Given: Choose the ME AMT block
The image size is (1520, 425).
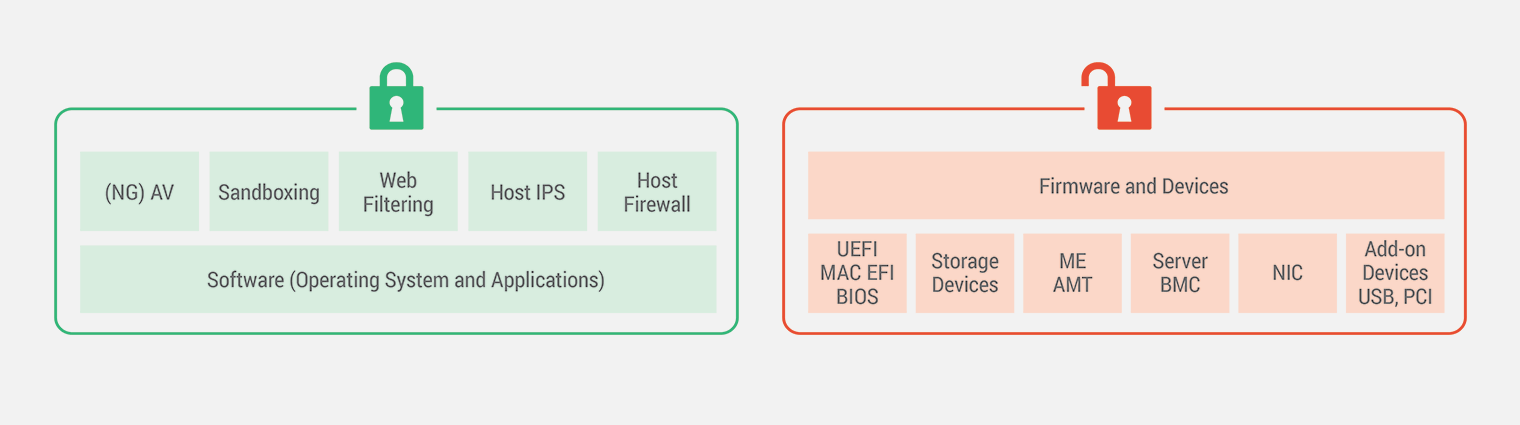Looking at the screenshot, I should (x=1072, y=273).
